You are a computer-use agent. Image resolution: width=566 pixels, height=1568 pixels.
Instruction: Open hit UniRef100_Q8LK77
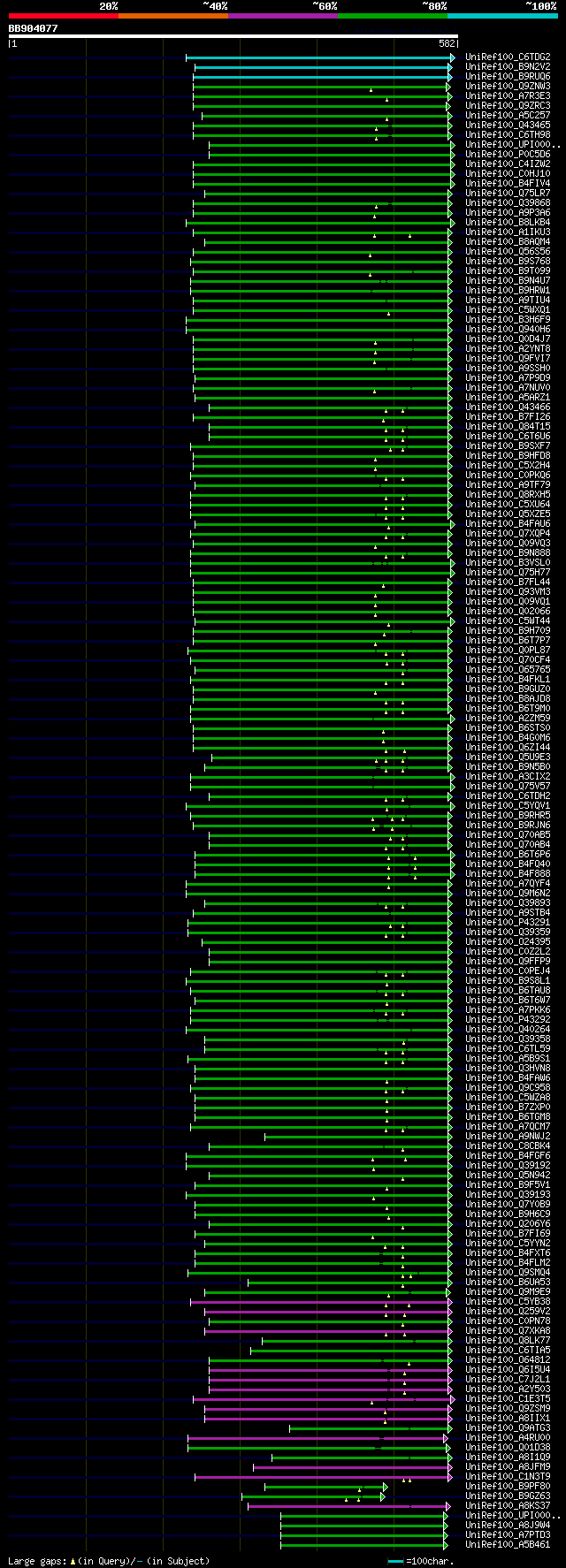tap(508, 1340)
